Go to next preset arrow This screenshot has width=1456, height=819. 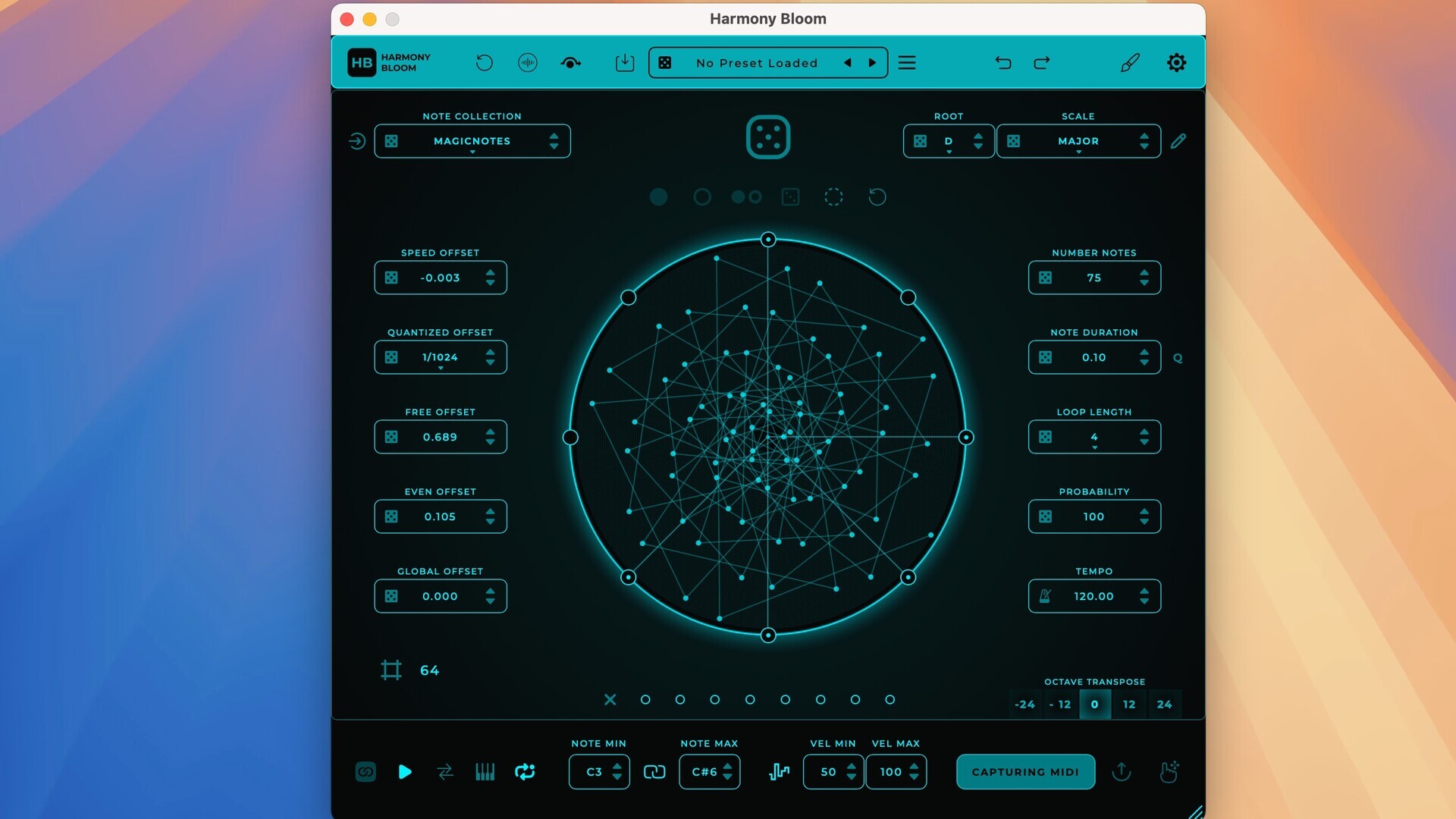tap(872, 63)
